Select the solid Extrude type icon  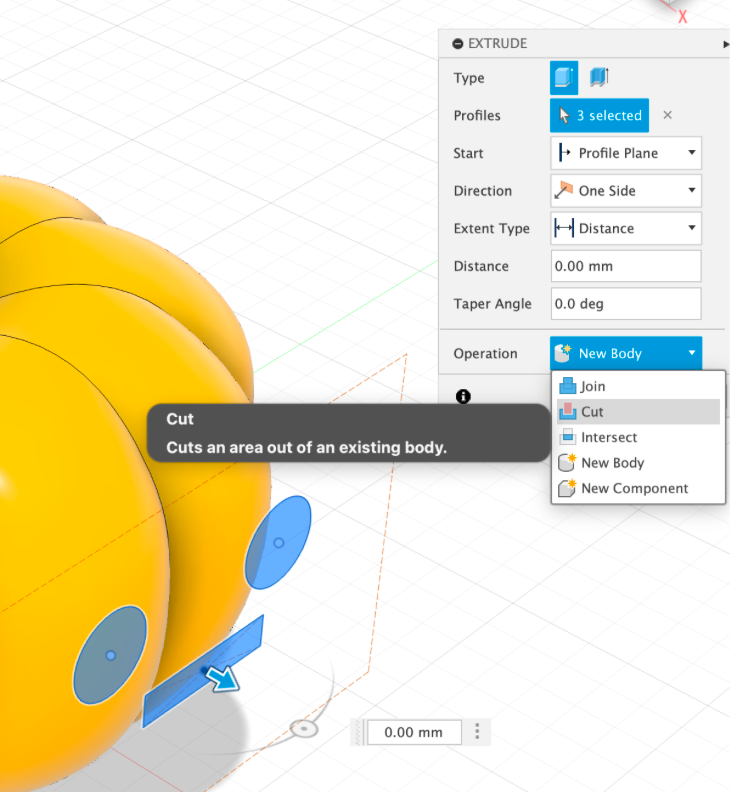pyautogui.click(x=564, y=78)
